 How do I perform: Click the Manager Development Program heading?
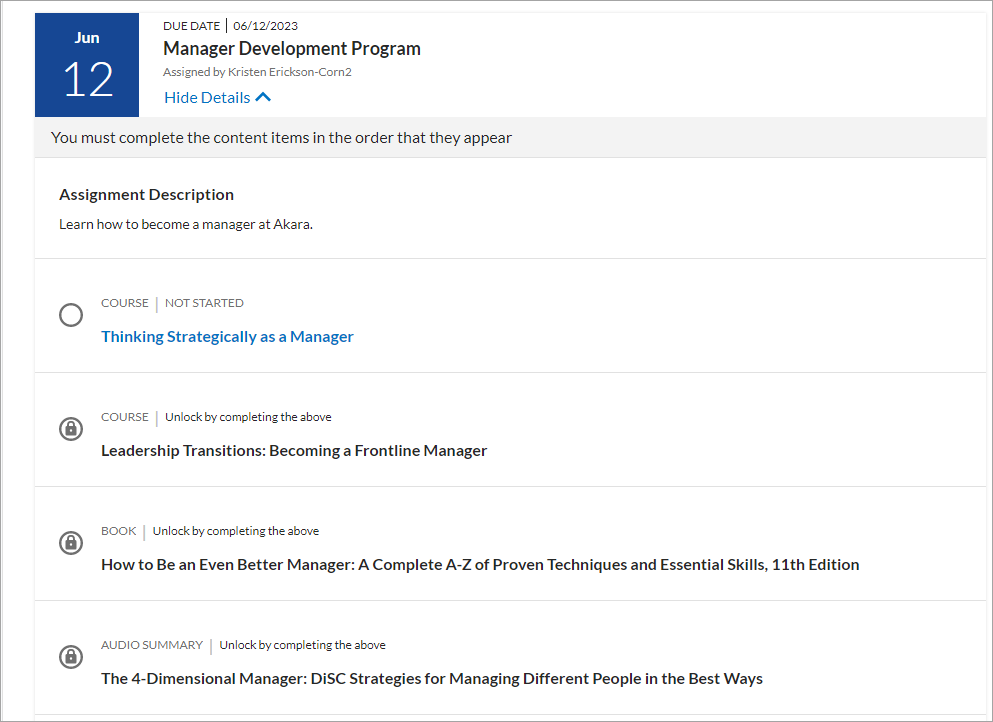(291, 49)
